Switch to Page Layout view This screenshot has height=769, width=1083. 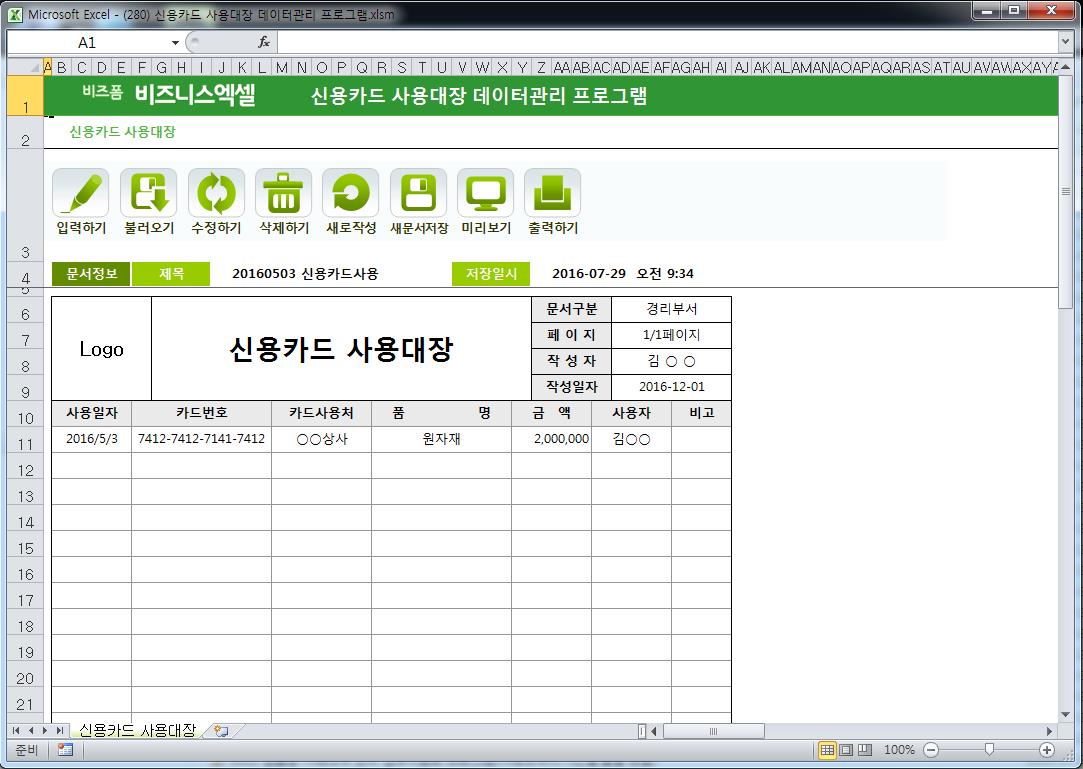(846, 750)
